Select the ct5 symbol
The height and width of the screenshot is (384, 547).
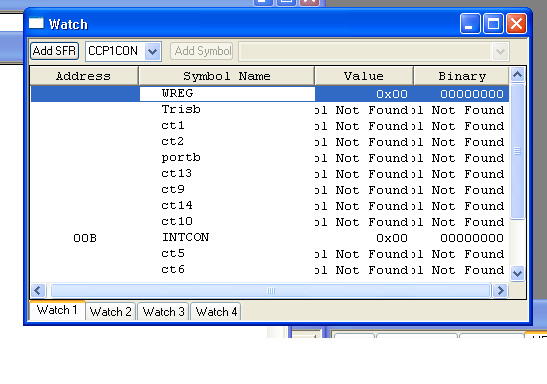pos(173,254)
